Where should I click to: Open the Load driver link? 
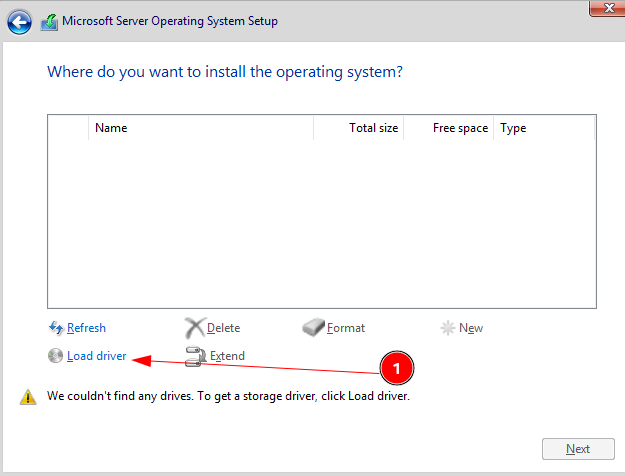[x=96, y=356]
